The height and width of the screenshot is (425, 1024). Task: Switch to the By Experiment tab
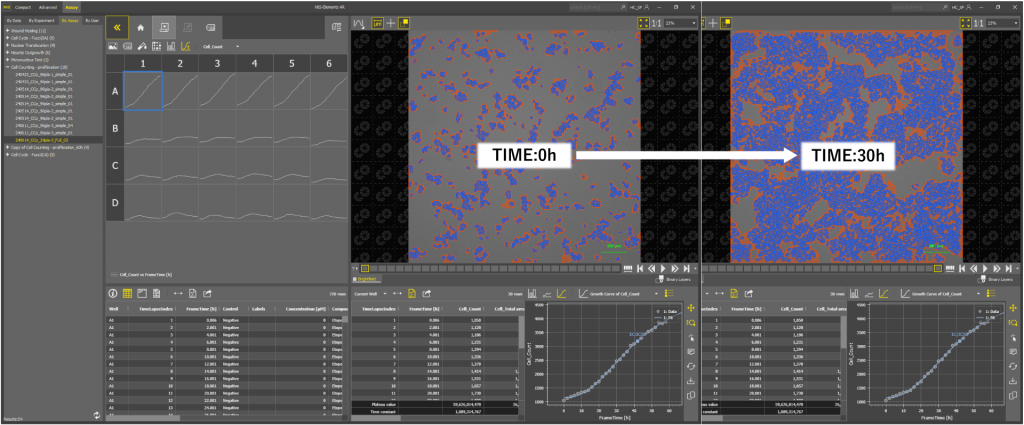click(42, 20)
